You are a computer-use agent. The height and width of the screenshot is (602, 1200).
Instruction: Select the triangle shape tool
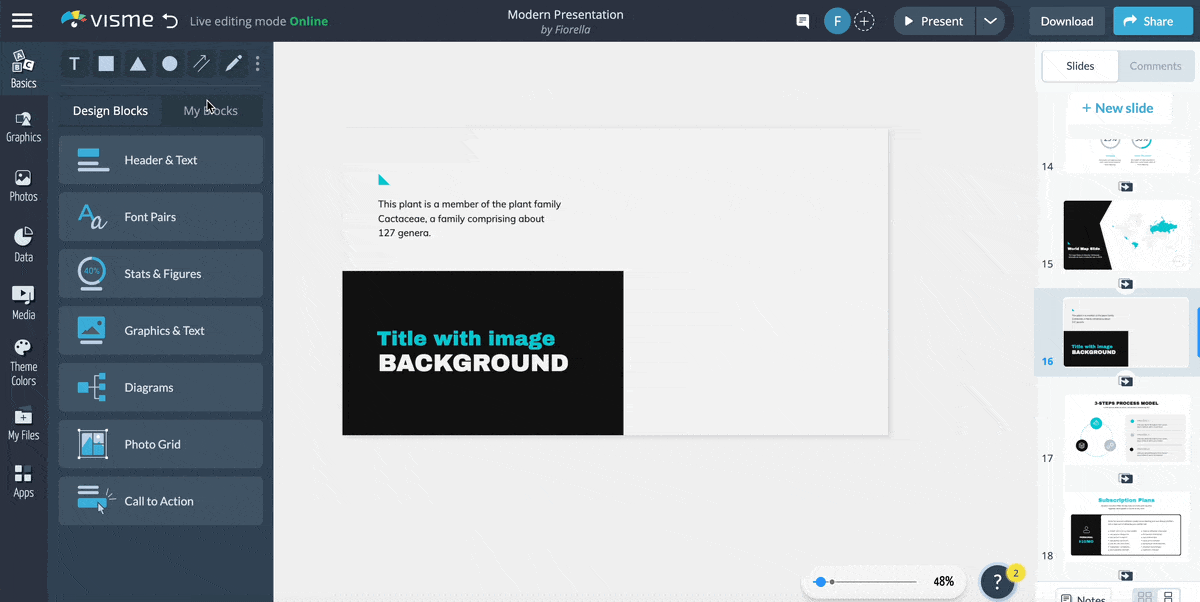pyautogui.click(x=138, y=64)
